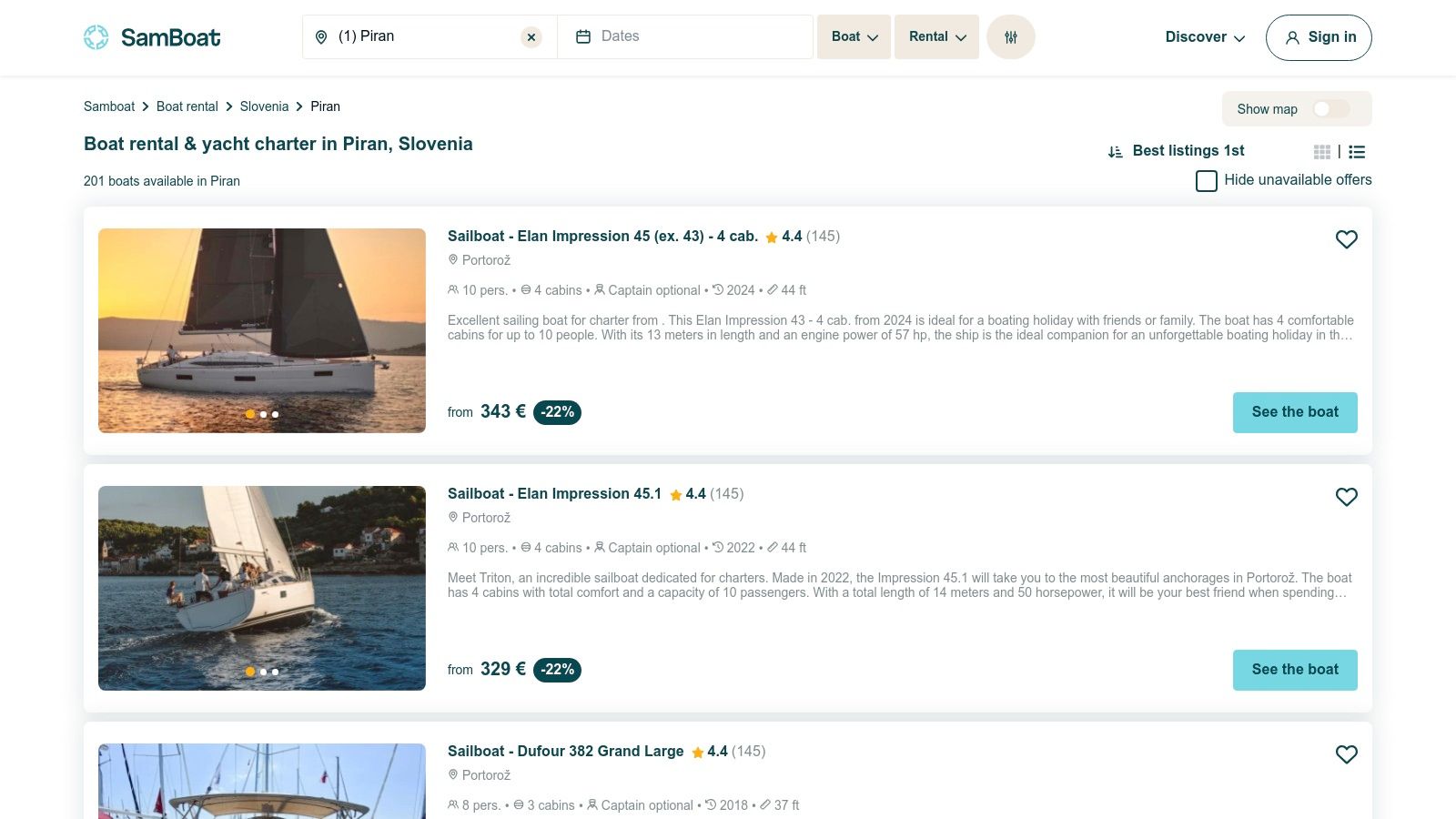1456x819 pixels.
Task: Favorite the Elan Impression 45.1 heart
Action: pyautogui.click(x=1346, y=497)
